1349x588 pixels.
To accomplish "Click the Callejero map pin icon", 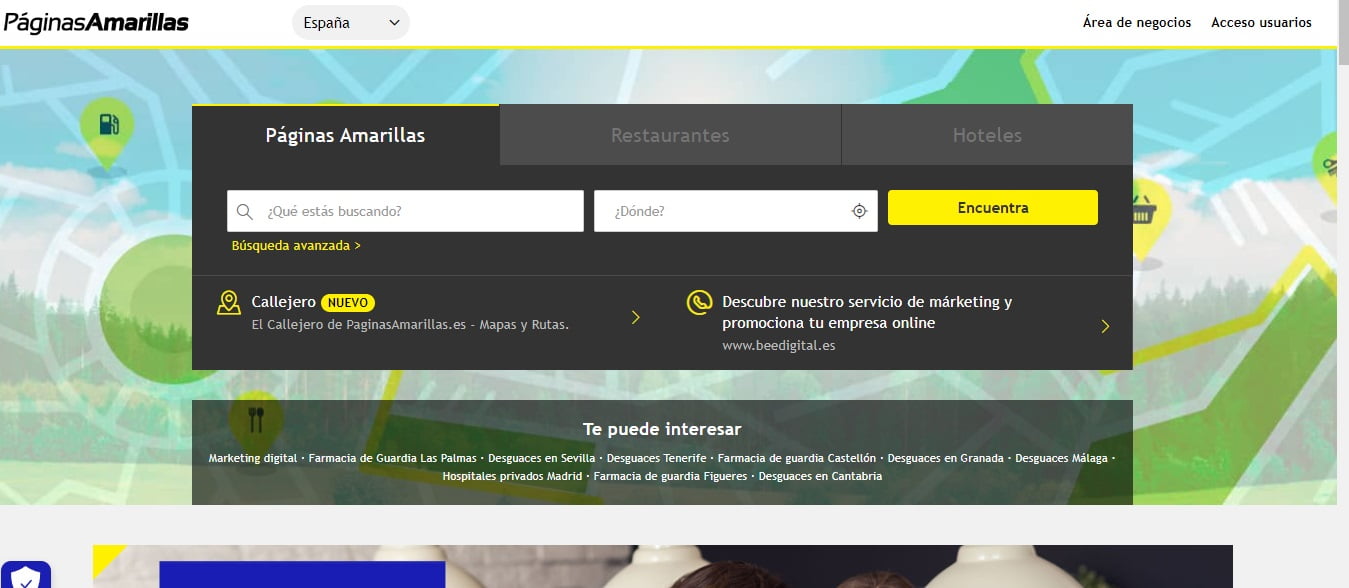I will [230, 302].
